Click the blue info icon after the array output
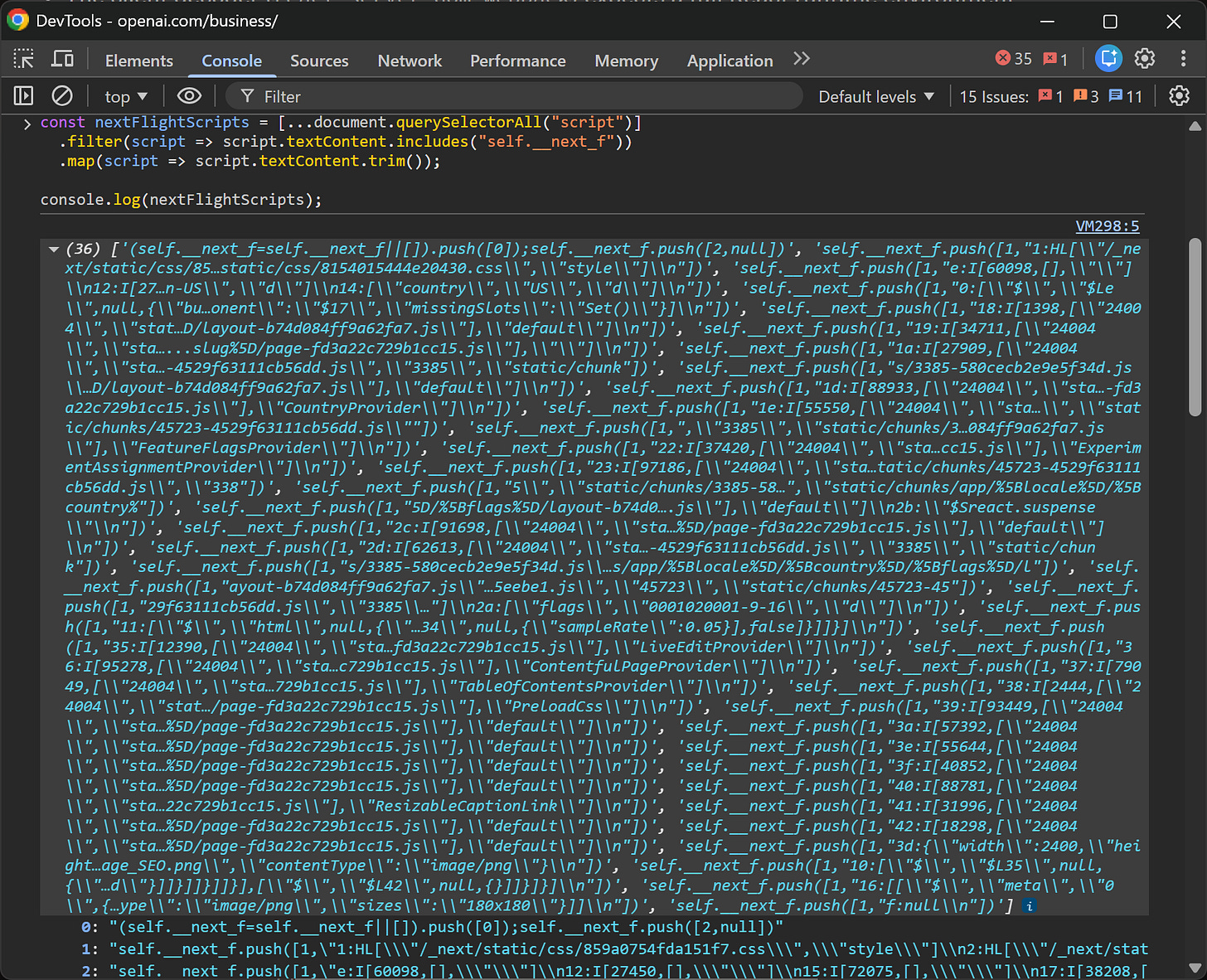The width and height of the screenshot is (1207, 980). point(1029,905)
